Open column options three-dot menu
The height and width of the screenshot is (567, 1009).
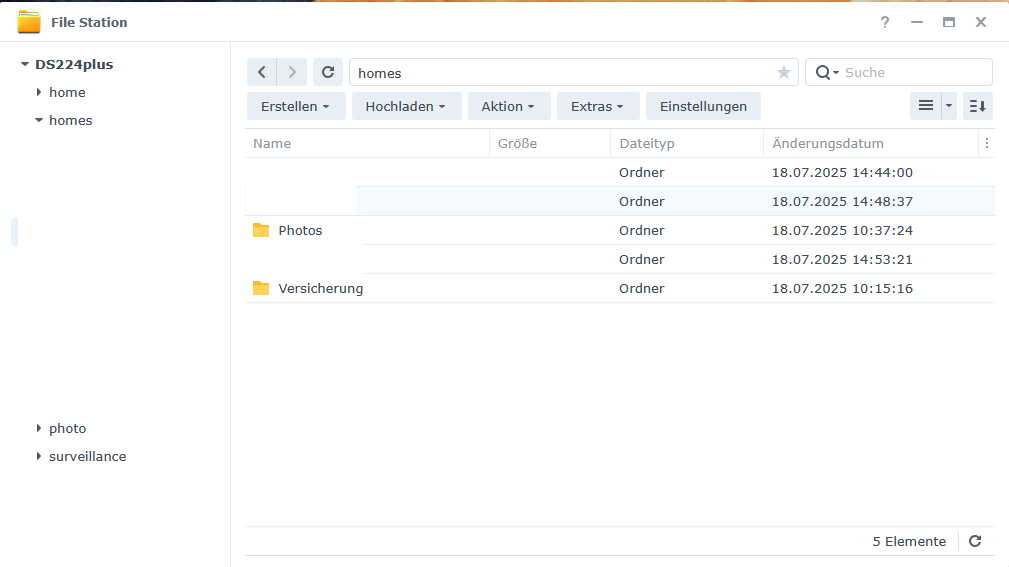pos(986,144)
